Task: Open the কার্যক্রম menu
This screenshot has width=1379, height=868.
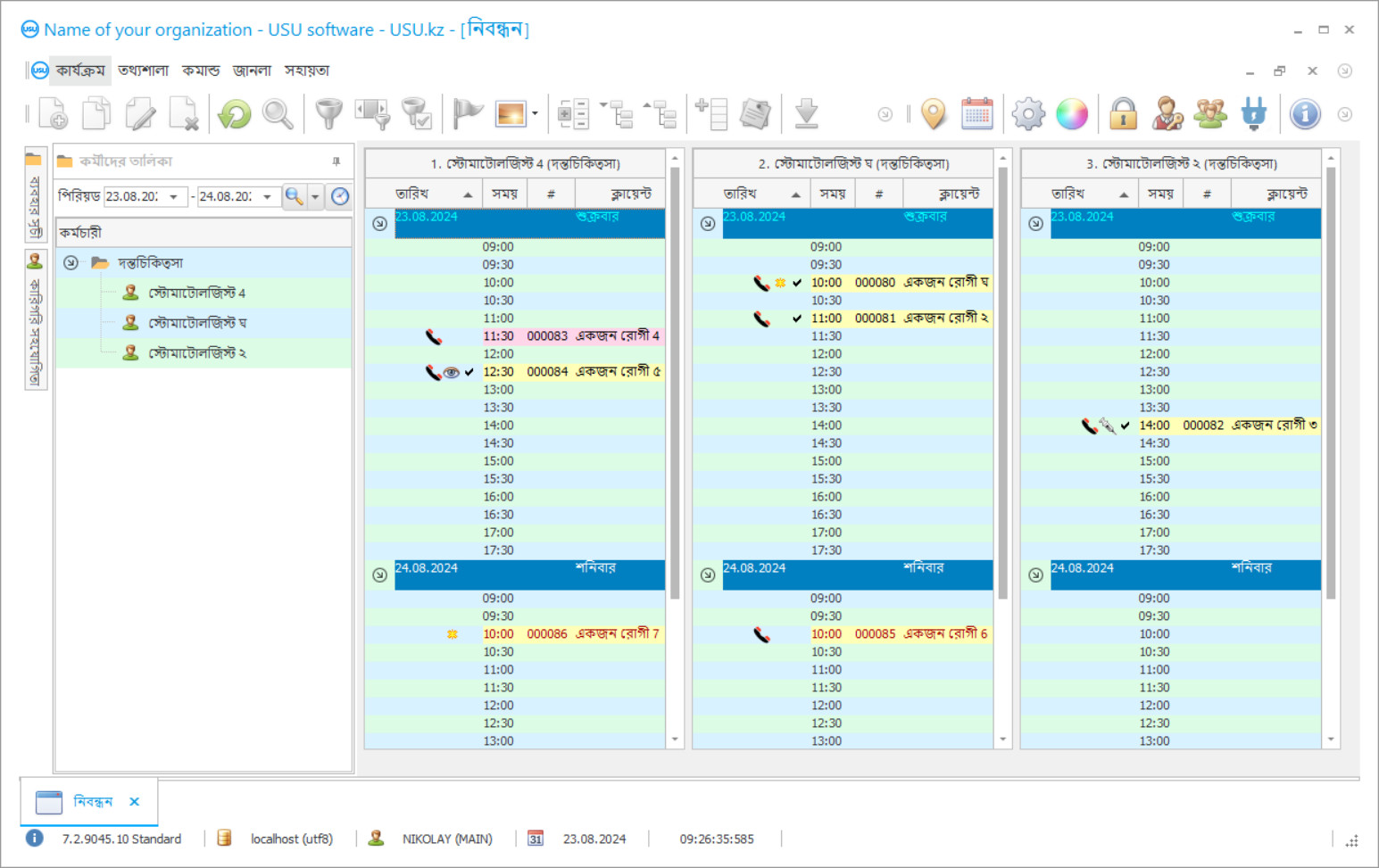Action: click(x=80, y=70)
